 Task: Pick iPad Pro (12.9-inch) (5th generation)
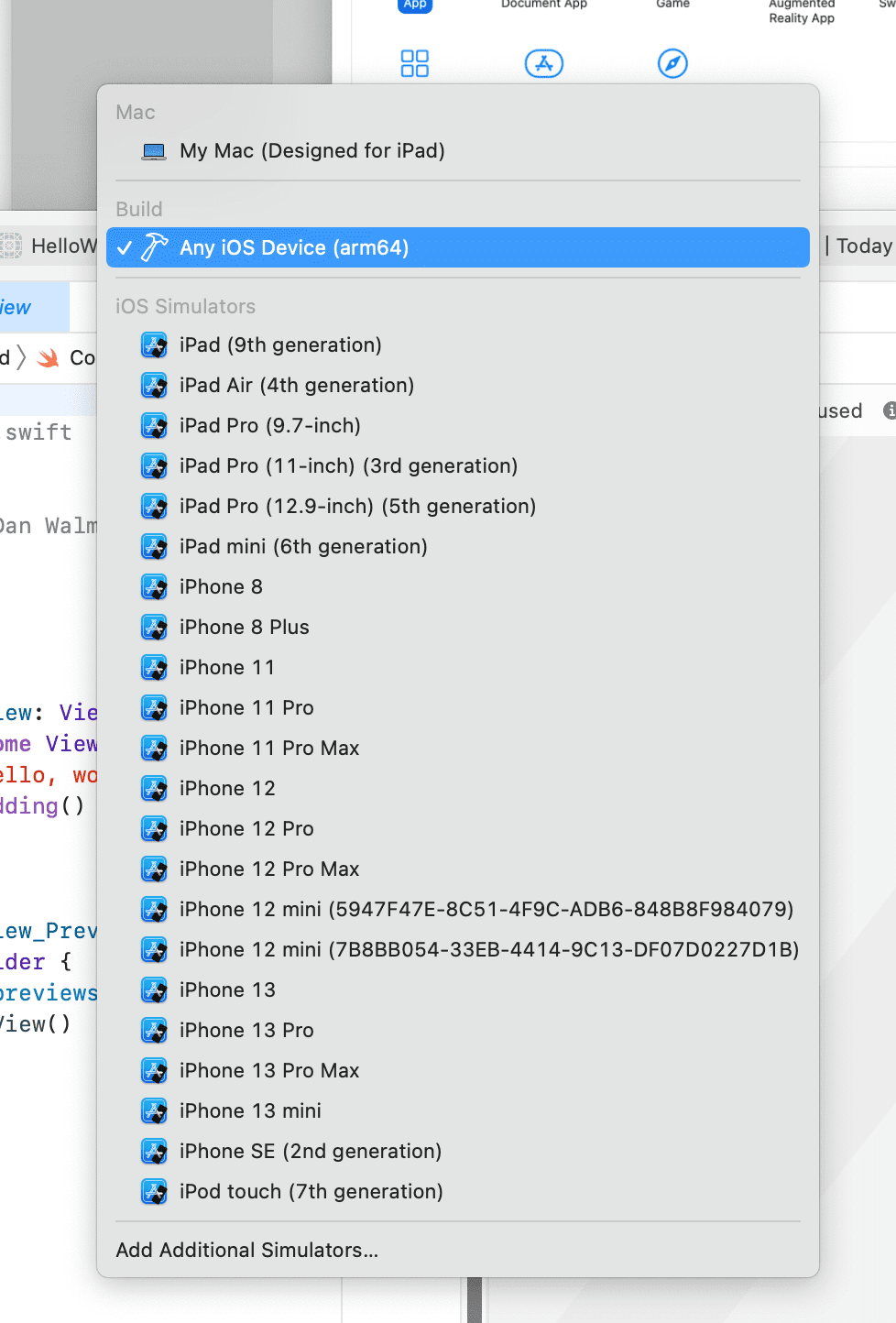(x=357, y=507)
